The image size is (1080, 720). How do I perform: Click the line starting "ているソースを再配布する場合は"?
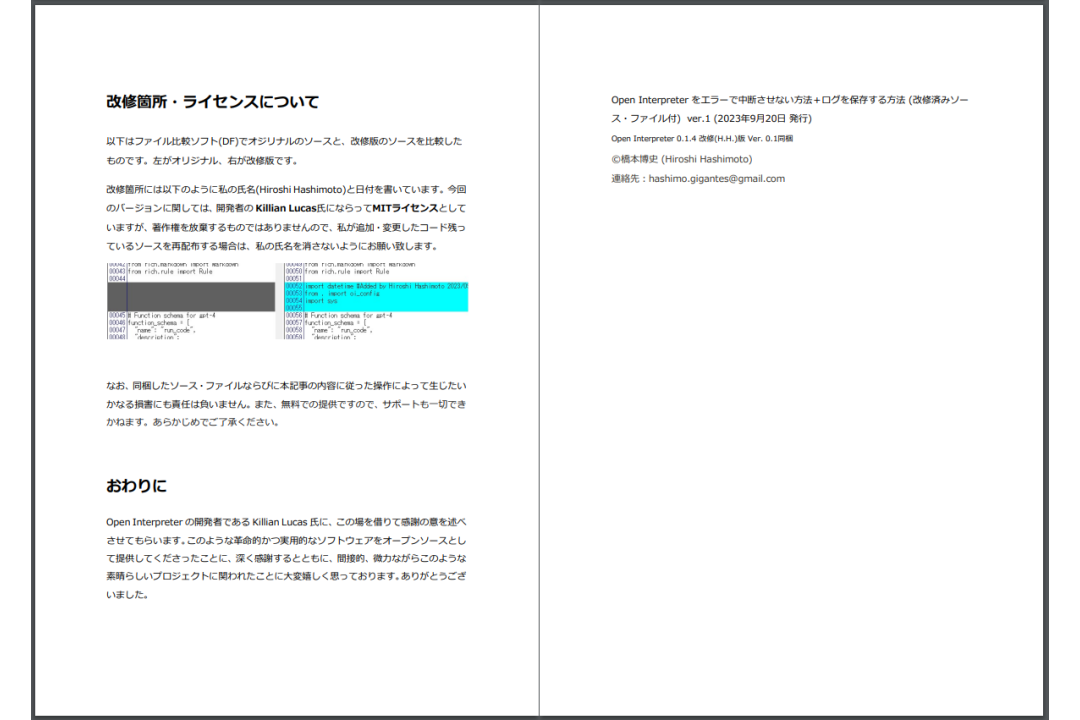click(272, 246)
